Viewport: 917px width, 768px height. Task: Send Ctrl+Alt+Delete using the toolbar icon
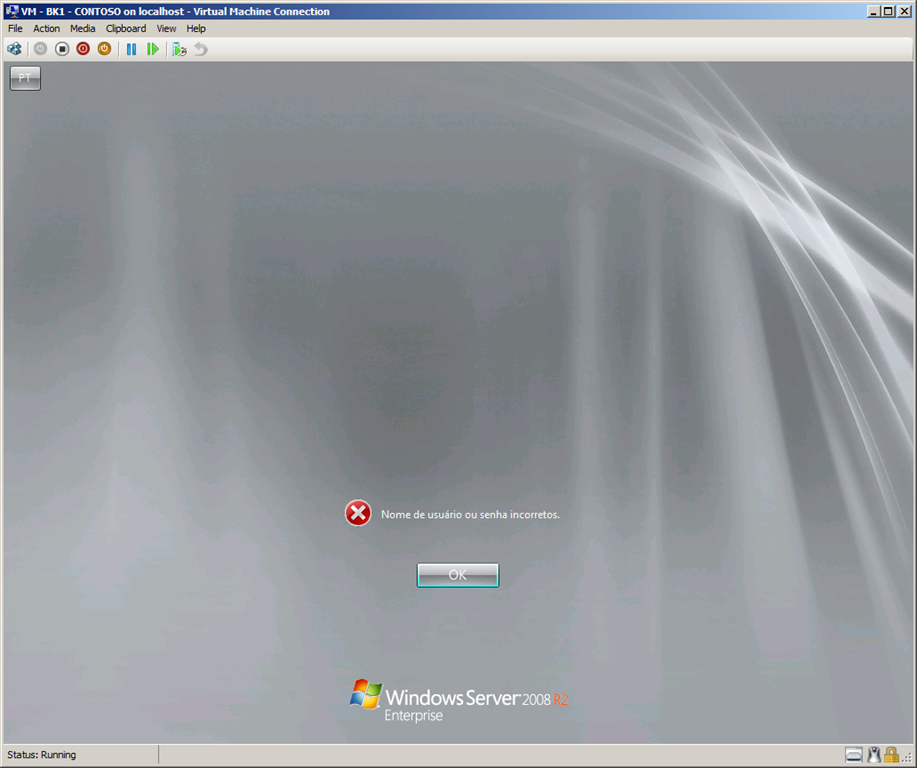tap(14, 49)
